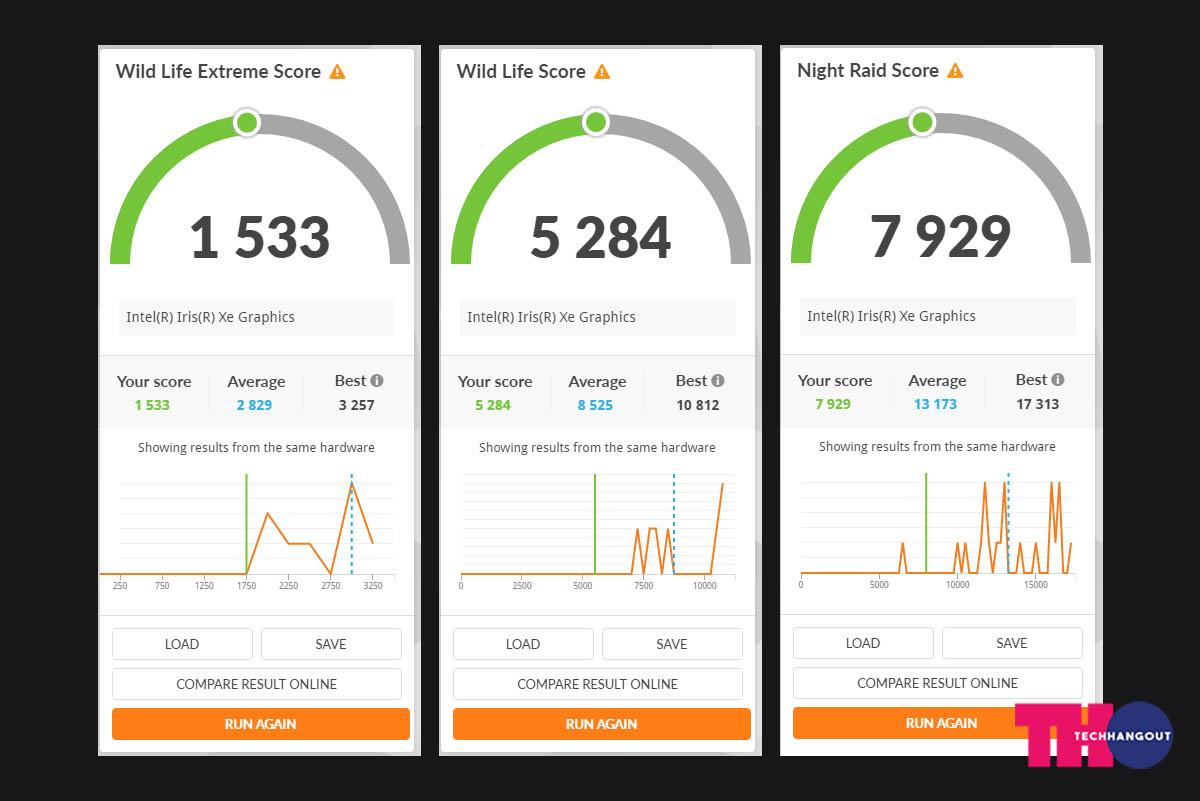Load a result in Wild Life panel
Screen dimensions: 1200x801
click(523, 644)
